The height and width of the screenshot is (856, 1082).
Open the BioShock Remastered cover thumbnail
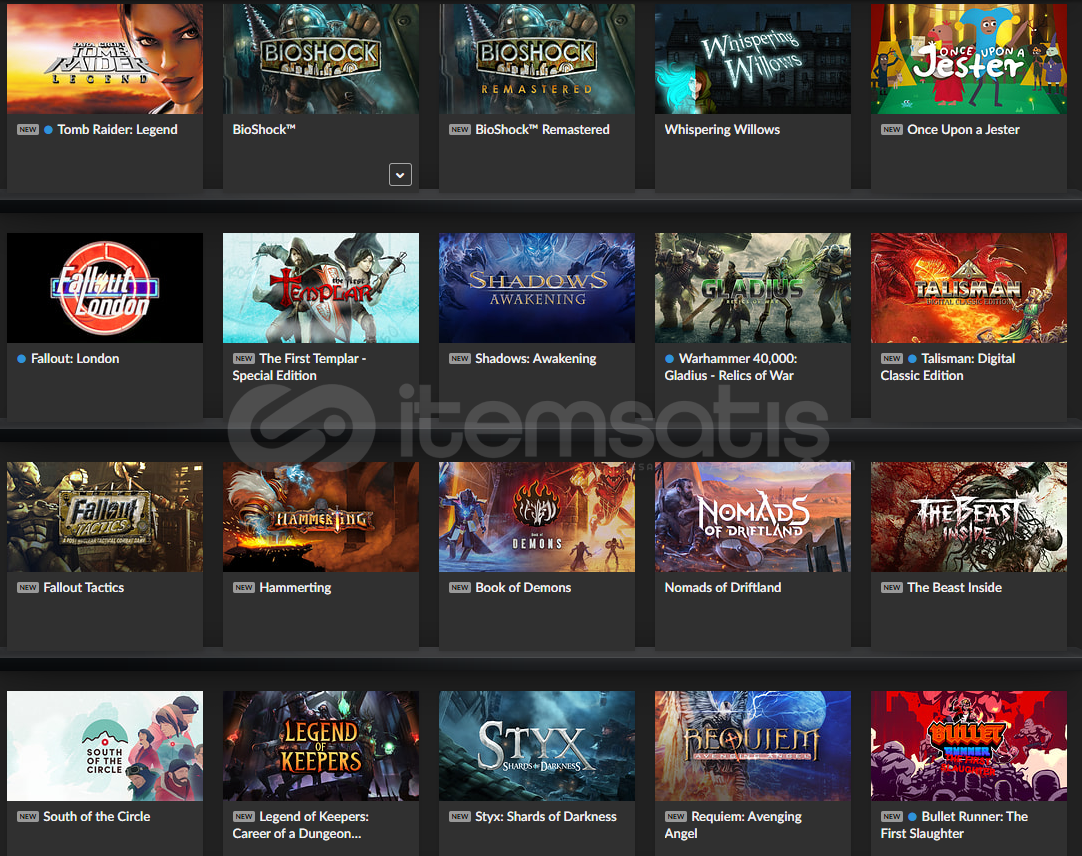point(537,58)
